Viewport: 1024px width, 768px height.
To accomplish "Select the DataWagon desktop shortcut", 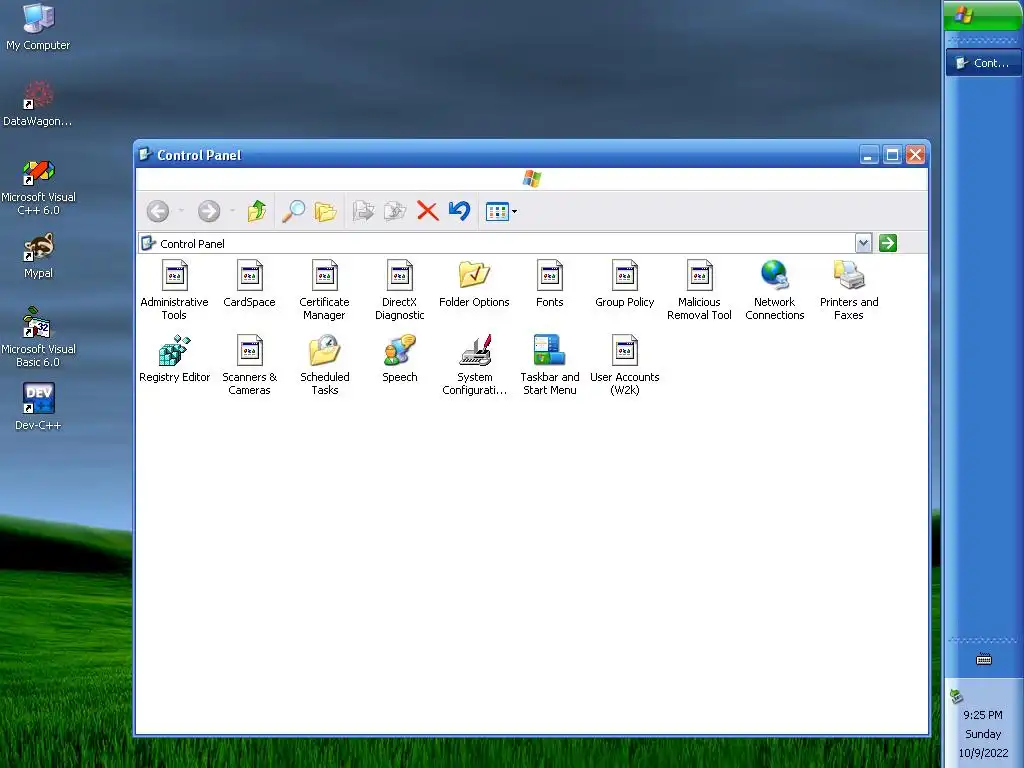I will [37, 103].
